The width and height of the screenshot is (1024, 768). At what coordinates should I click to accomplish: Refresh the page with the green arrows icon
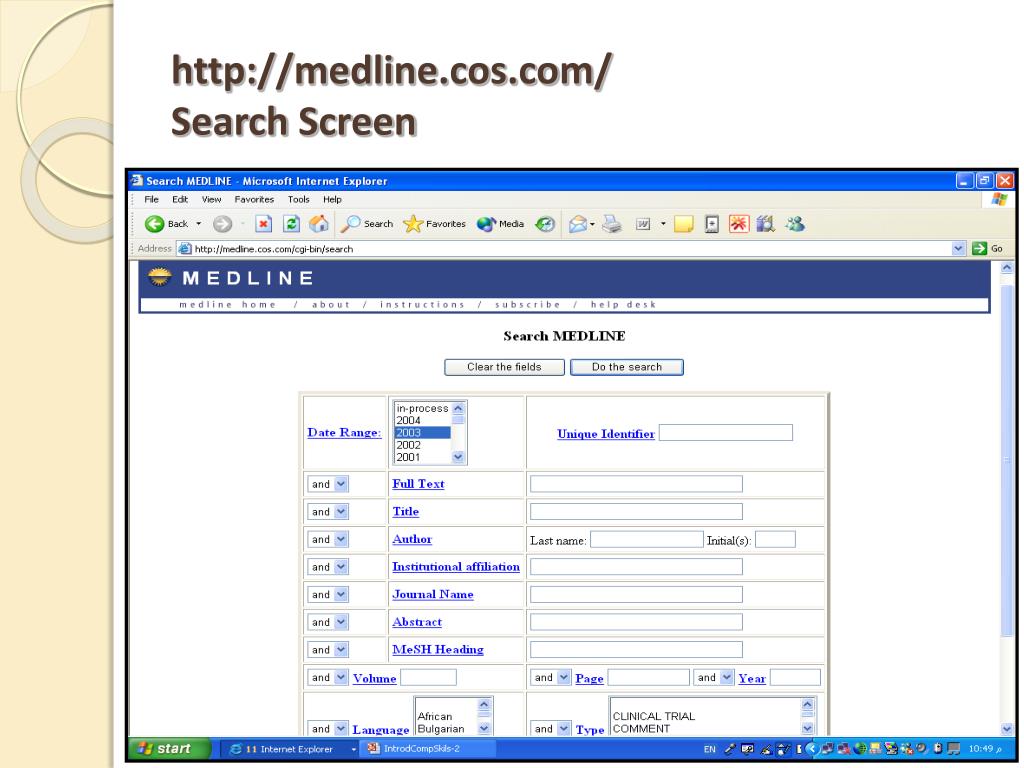pos(291,224)
